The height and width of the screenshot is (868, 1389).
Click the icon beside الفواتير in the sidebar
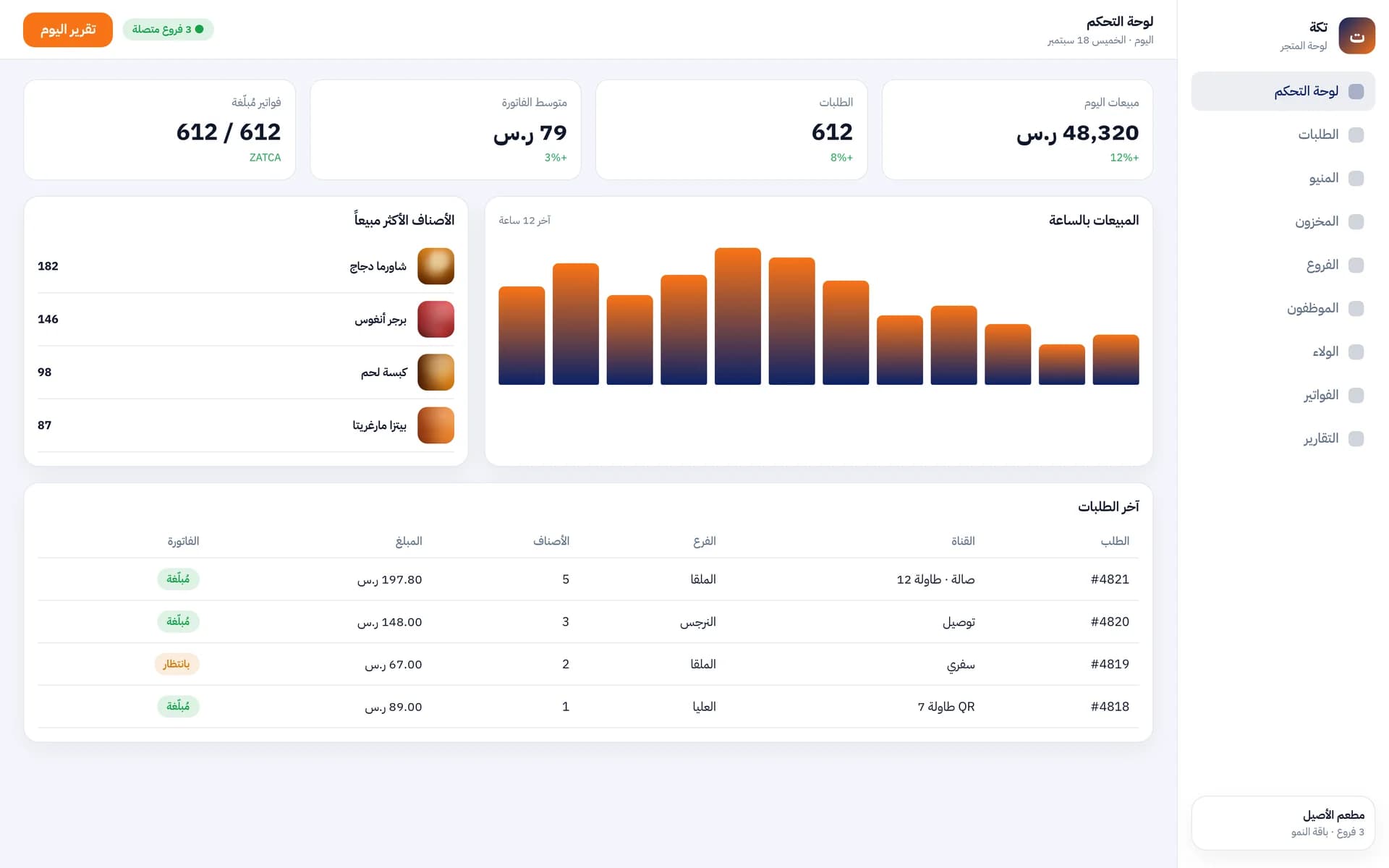(x=1356, y=395)
